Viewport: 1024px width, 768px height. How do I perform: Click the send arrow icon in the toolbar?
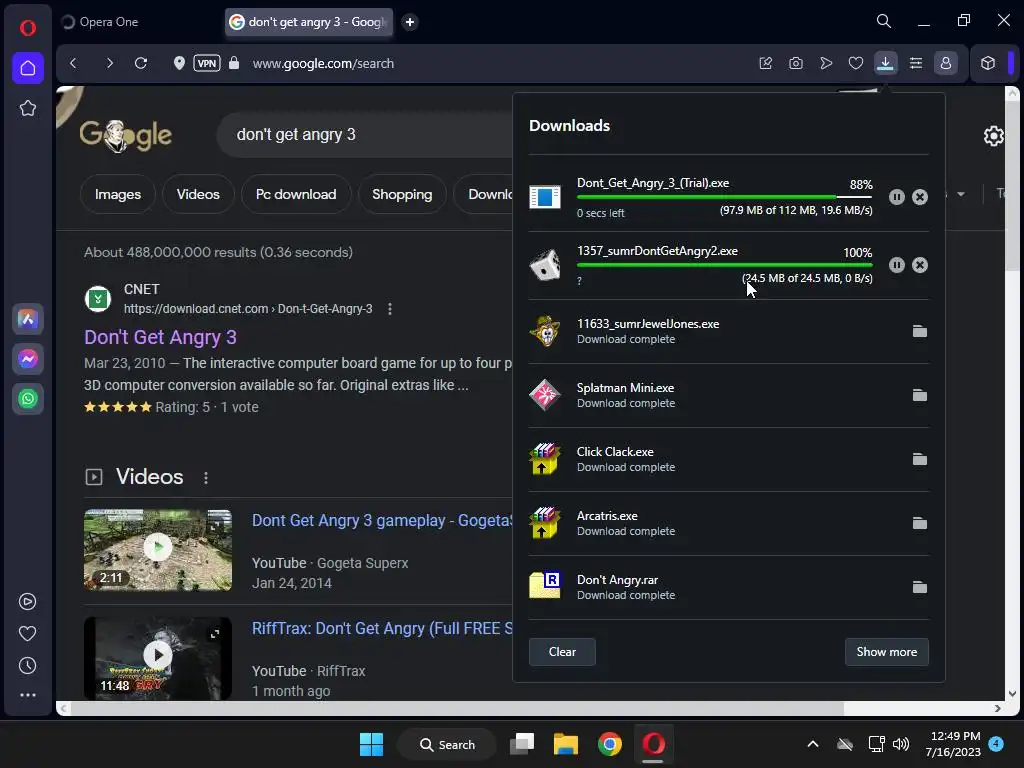pos(826,63)
